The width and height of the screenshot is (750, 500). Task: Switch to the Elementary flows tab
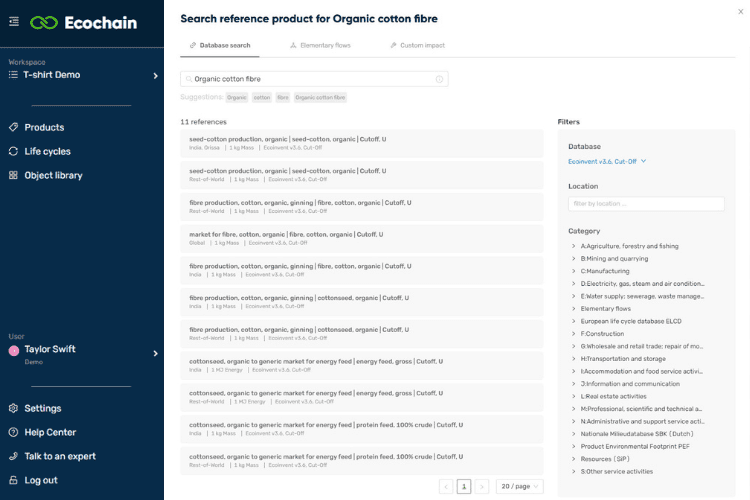319,46
